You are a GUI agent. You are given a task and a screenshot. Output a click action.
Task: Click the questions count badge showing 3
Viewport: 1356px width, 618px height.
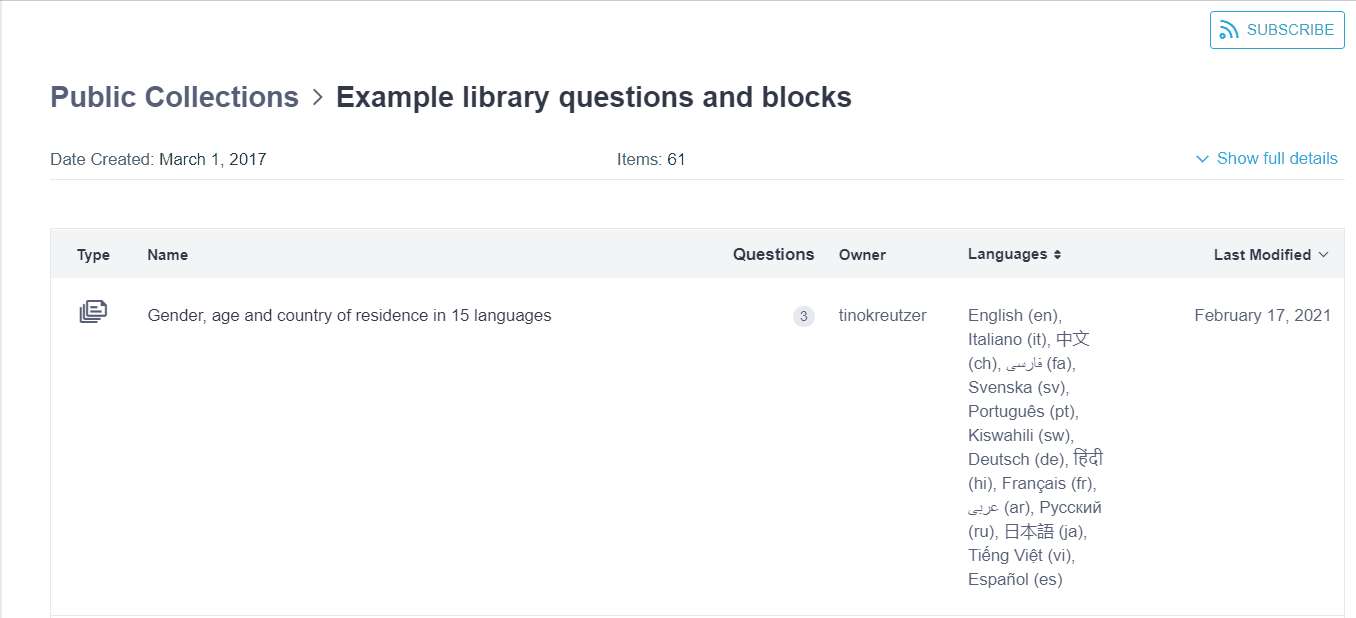pos(803,317)
